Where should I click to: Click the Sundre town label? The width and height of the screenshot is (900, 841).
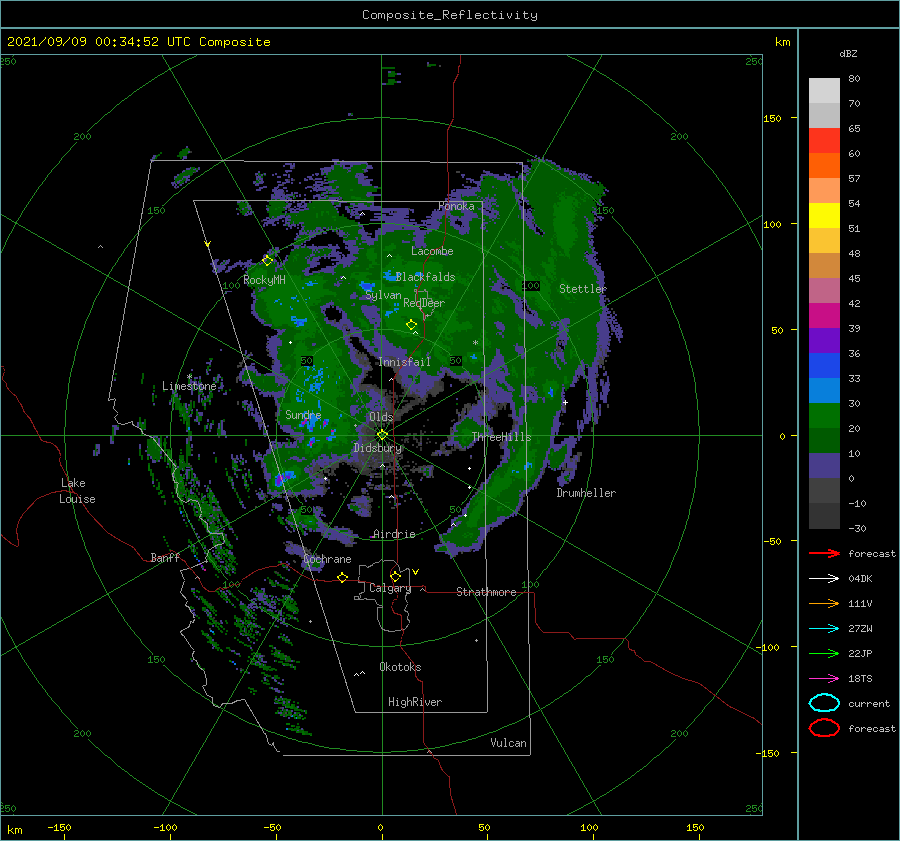tap(303, 414)
